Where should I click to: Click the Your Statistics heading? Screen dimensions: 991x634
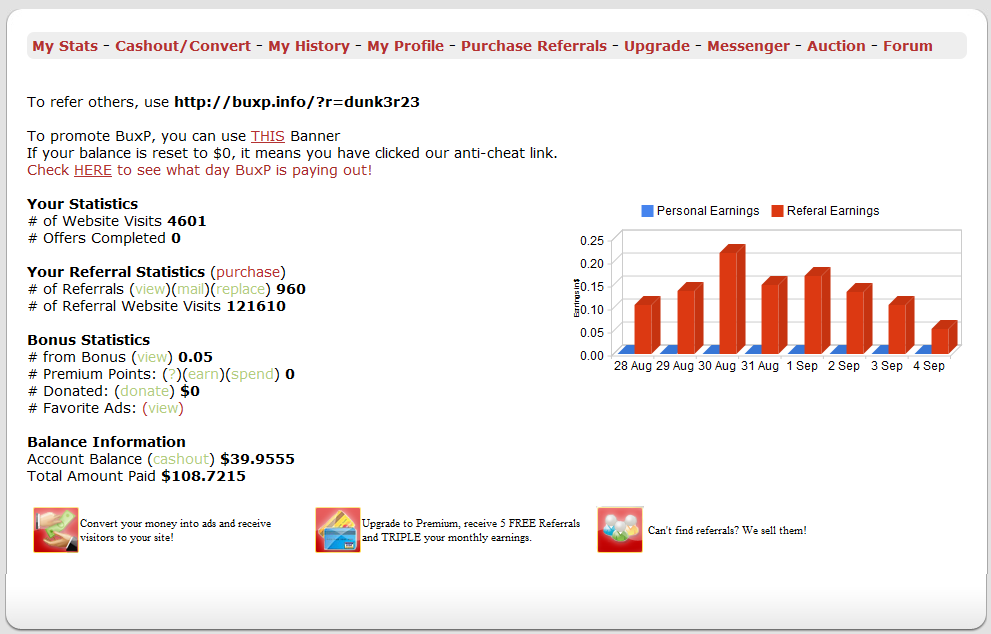pyautogui.click(x=82, y=204)
